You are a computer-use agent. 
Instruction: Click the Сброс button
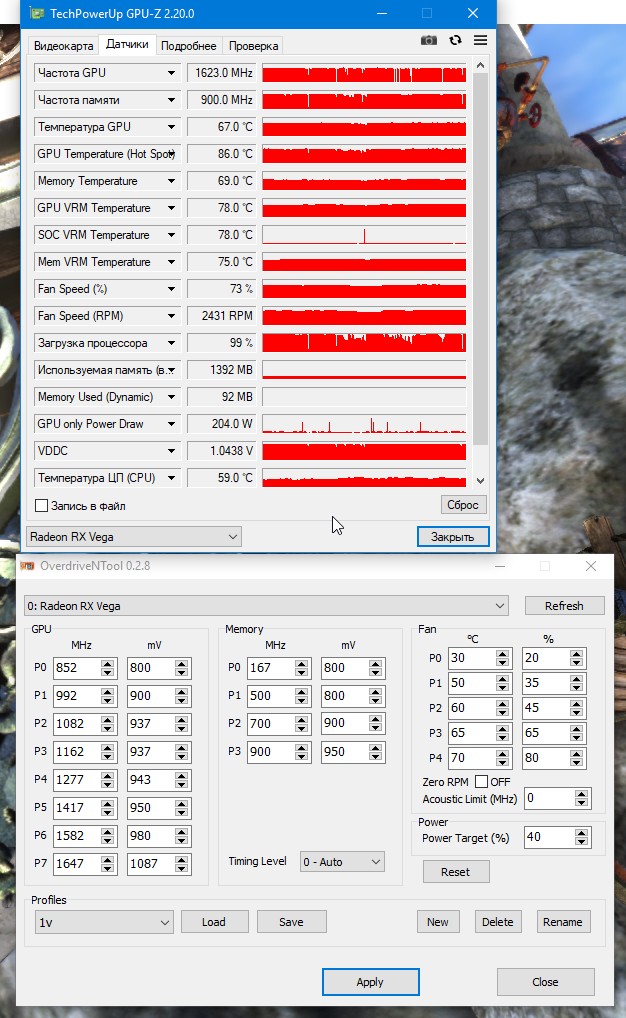point(463,504)
